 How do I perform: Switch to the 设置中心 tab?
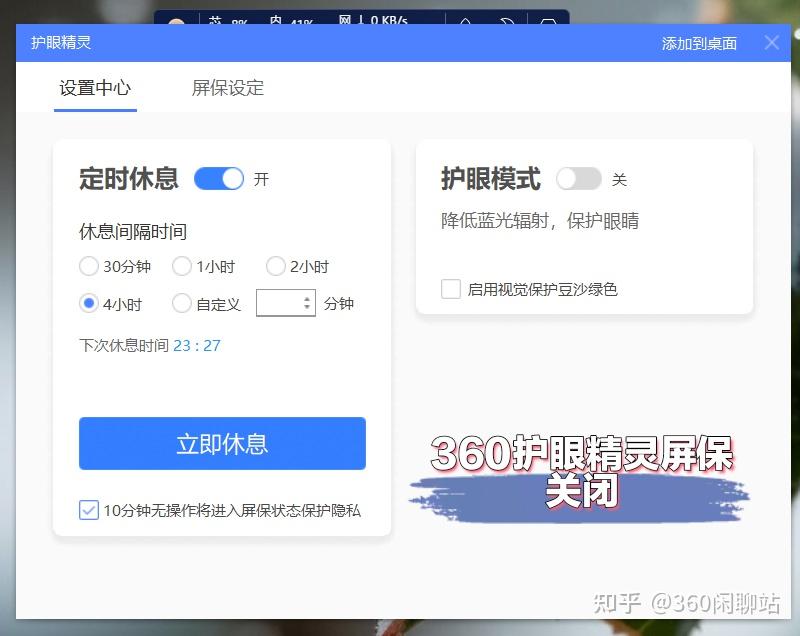(95, 88)
